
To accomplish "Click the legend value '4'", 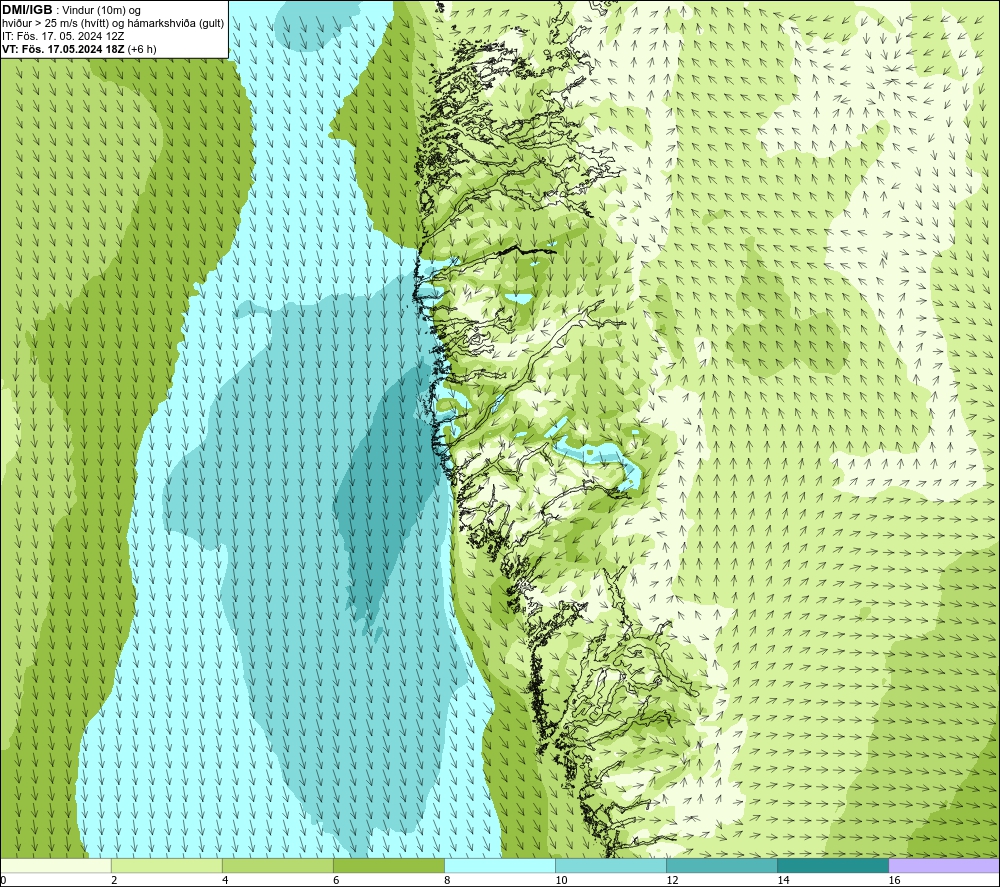I will pyautogui.click(x=225, y=880).
